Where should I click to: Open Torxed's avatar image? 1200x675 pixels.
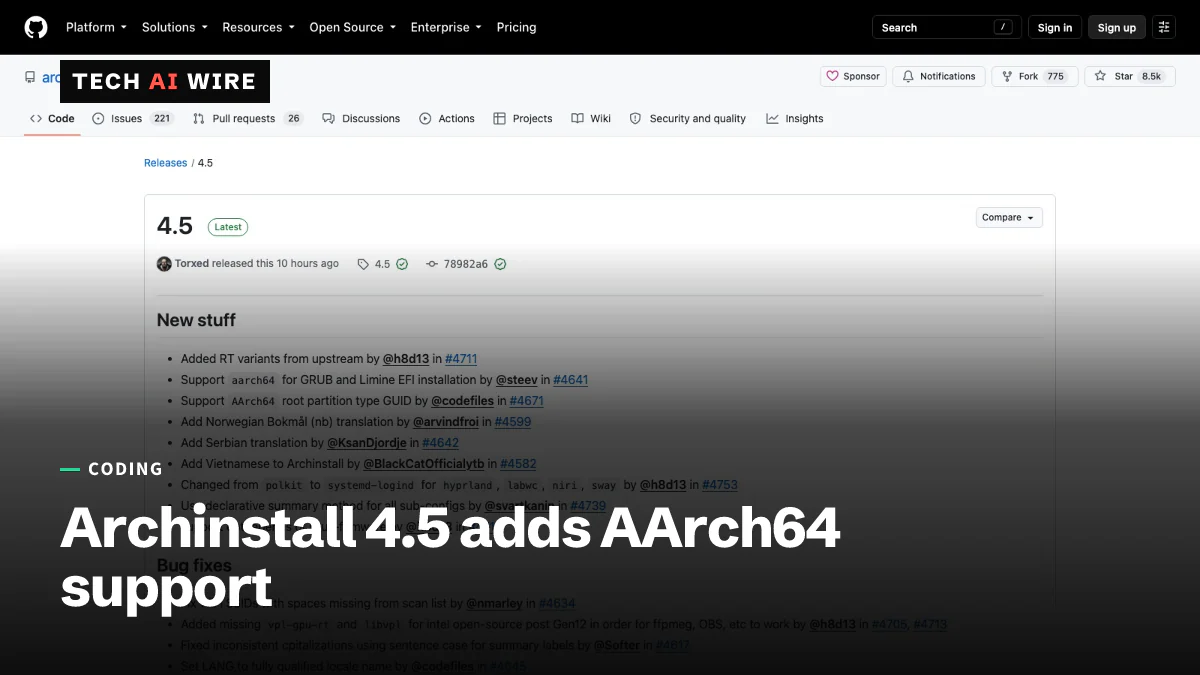coord(164,264)
